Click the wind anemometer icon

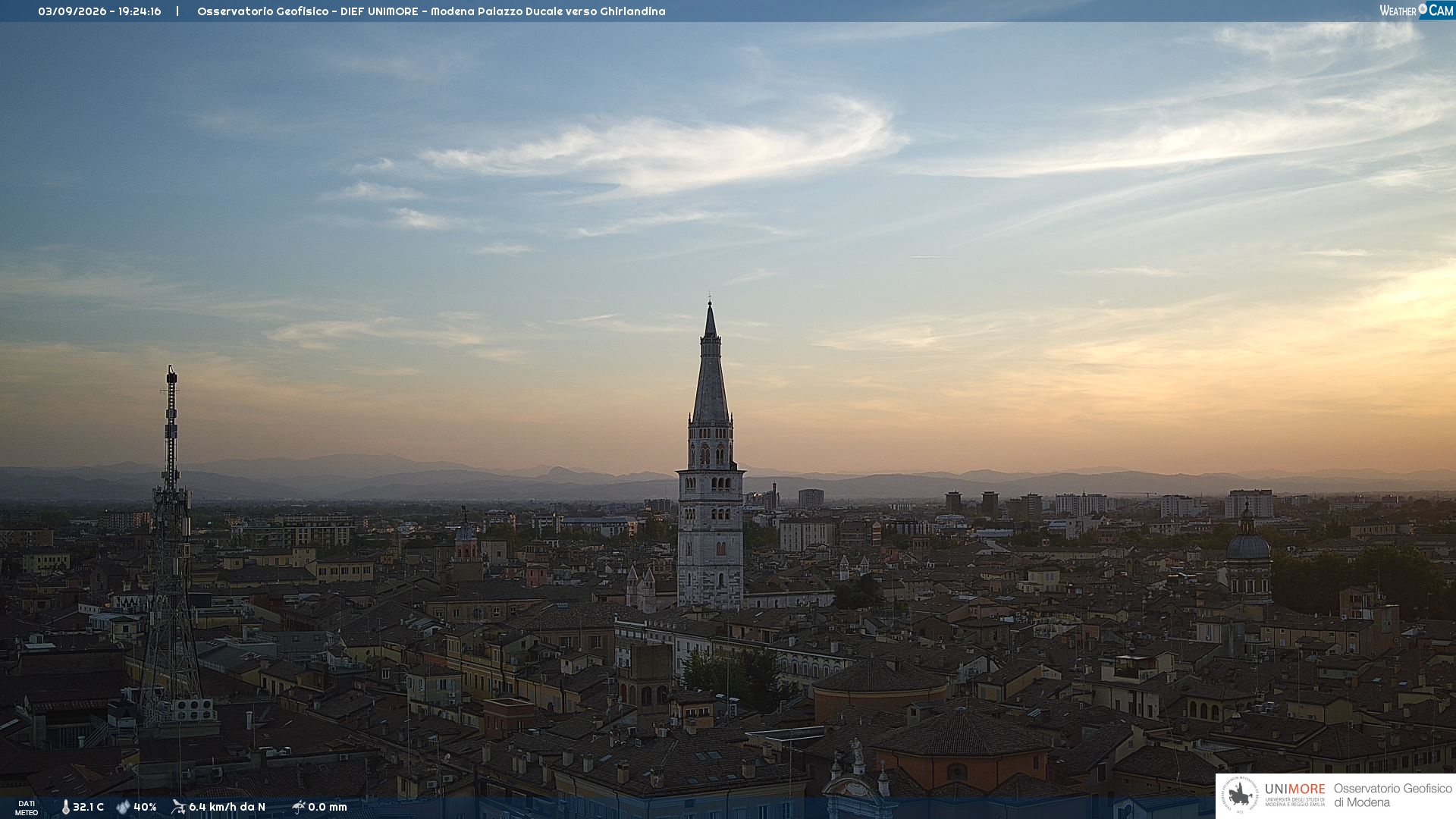(x=178, y=807)
